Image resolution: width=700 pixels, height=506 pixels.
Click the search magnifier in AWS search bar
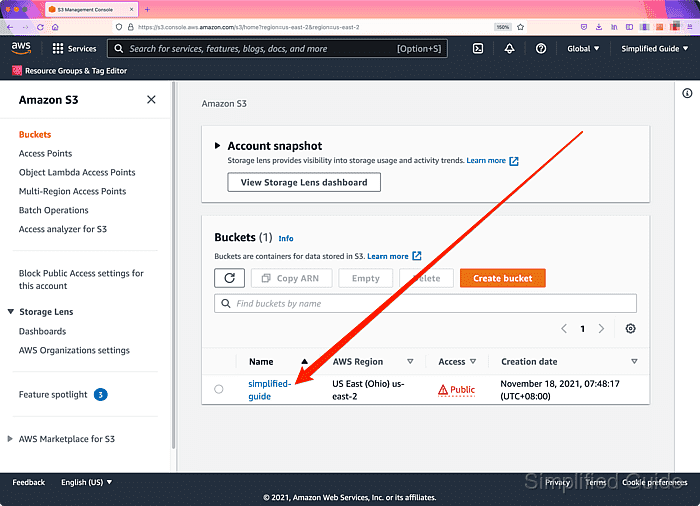[119, 49]
